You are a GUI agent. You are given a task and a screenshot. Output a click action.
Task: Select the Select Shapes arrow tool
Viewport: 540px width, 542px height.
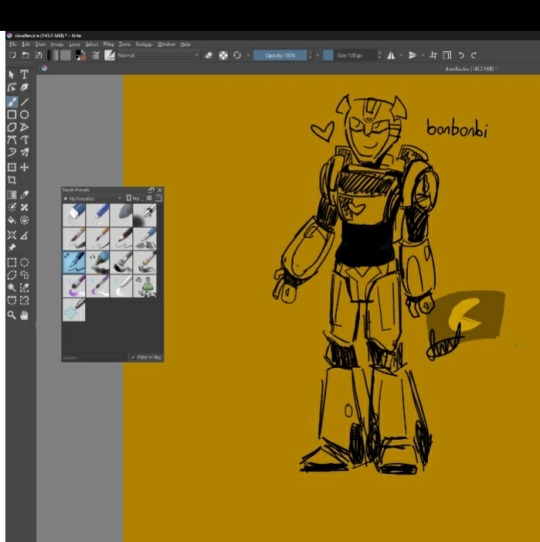point(11,74)
